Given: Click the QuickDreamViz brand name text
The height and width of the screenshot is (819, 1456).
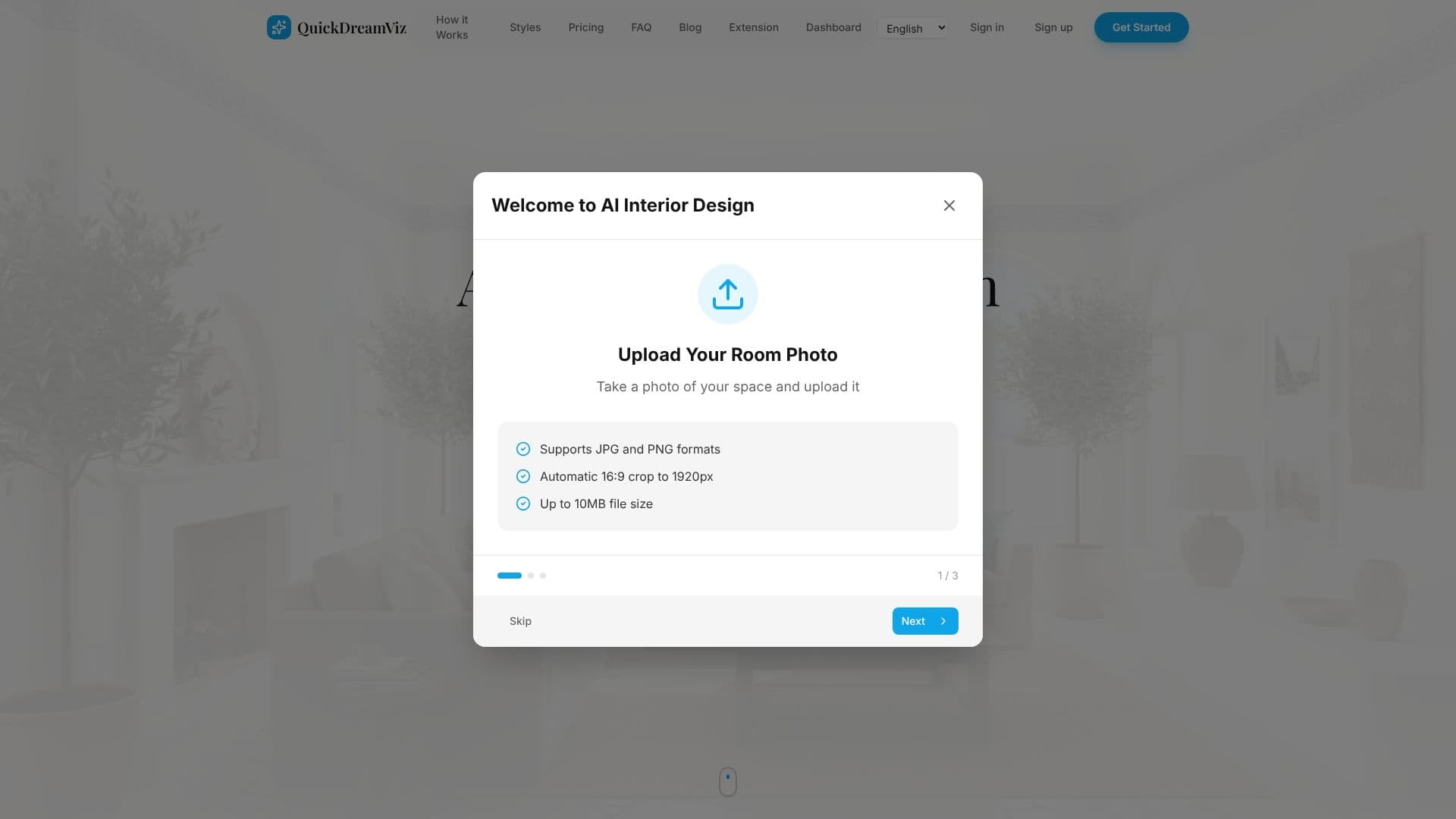Looking at the screenshot, I should pos(352,28).
